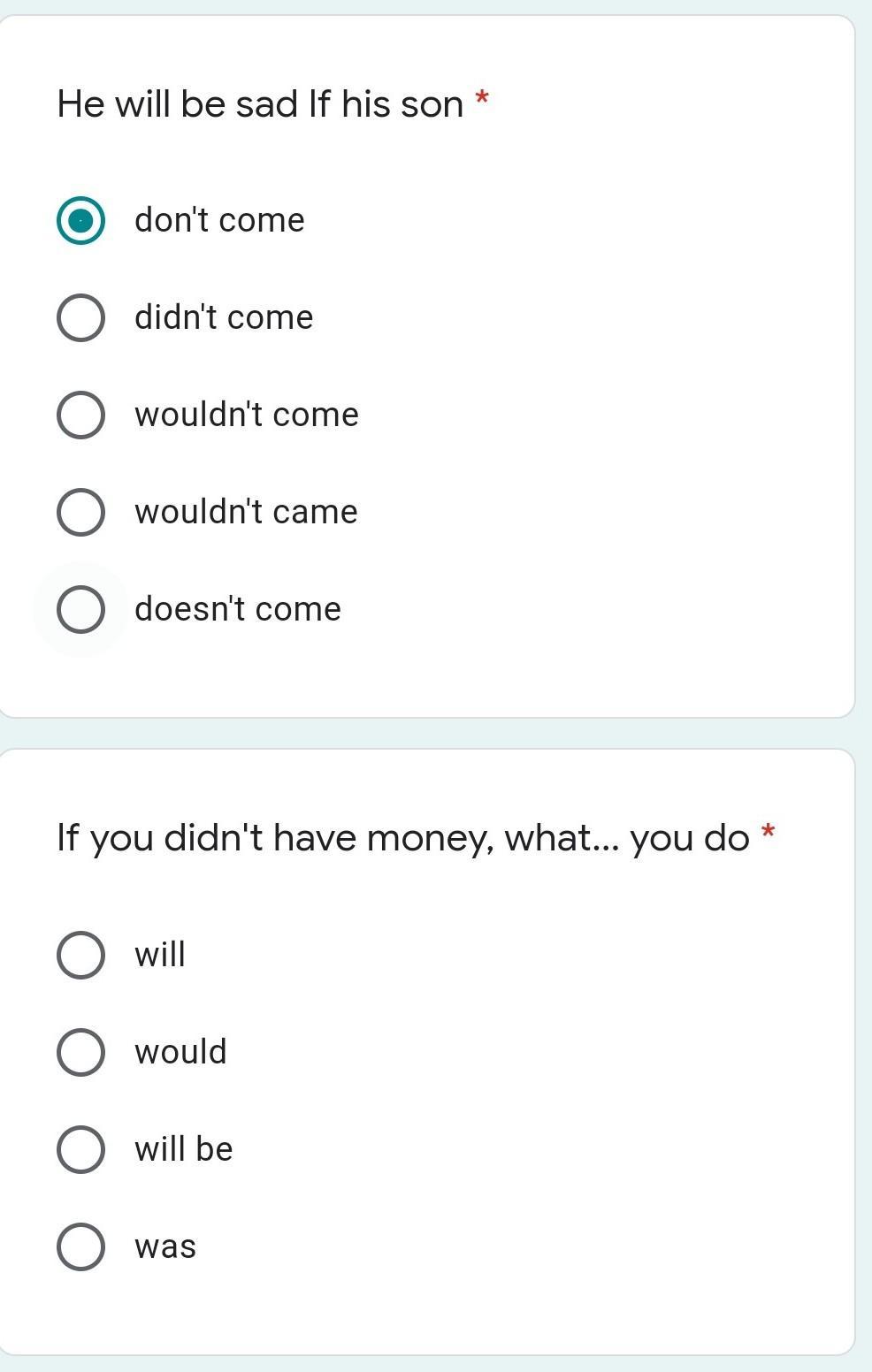
Task: Click the "He will be sad" question title
Action: pos(260,104)
